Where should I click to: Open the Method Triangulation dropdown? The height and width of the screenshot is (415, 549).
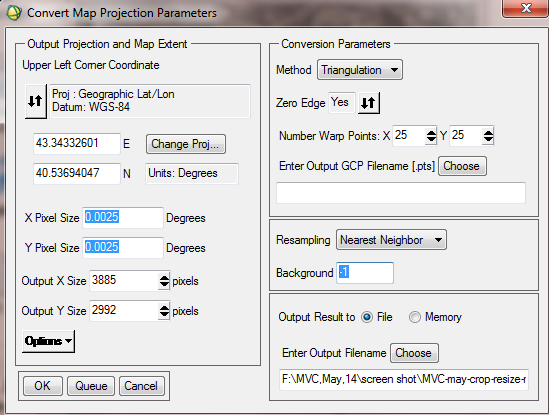(360, 70)
